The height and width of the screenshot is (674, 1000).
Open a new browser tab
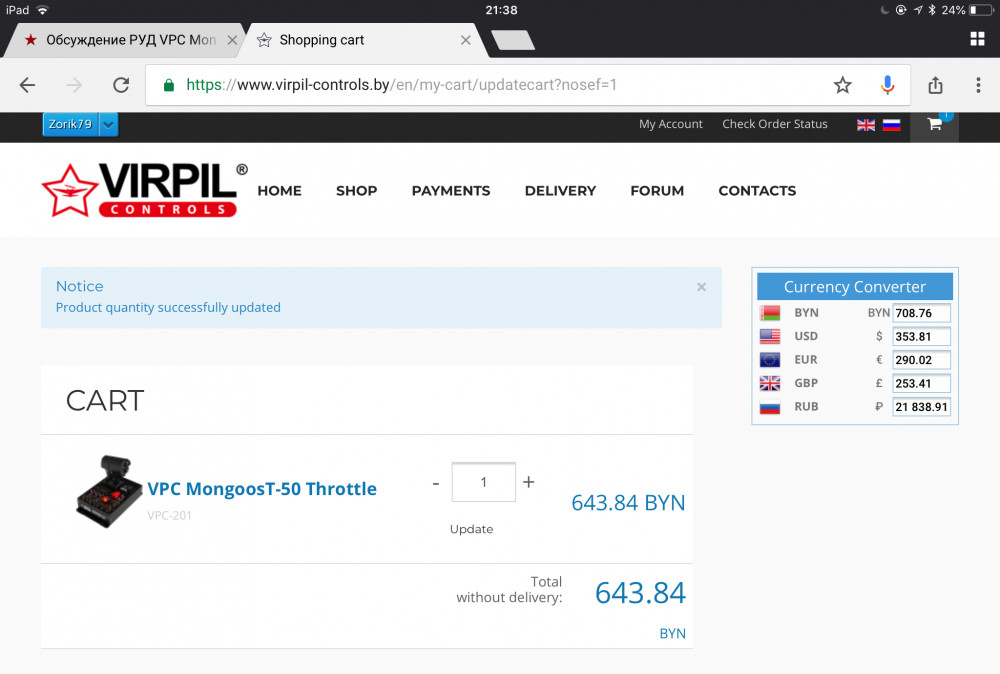pos(513,40)
